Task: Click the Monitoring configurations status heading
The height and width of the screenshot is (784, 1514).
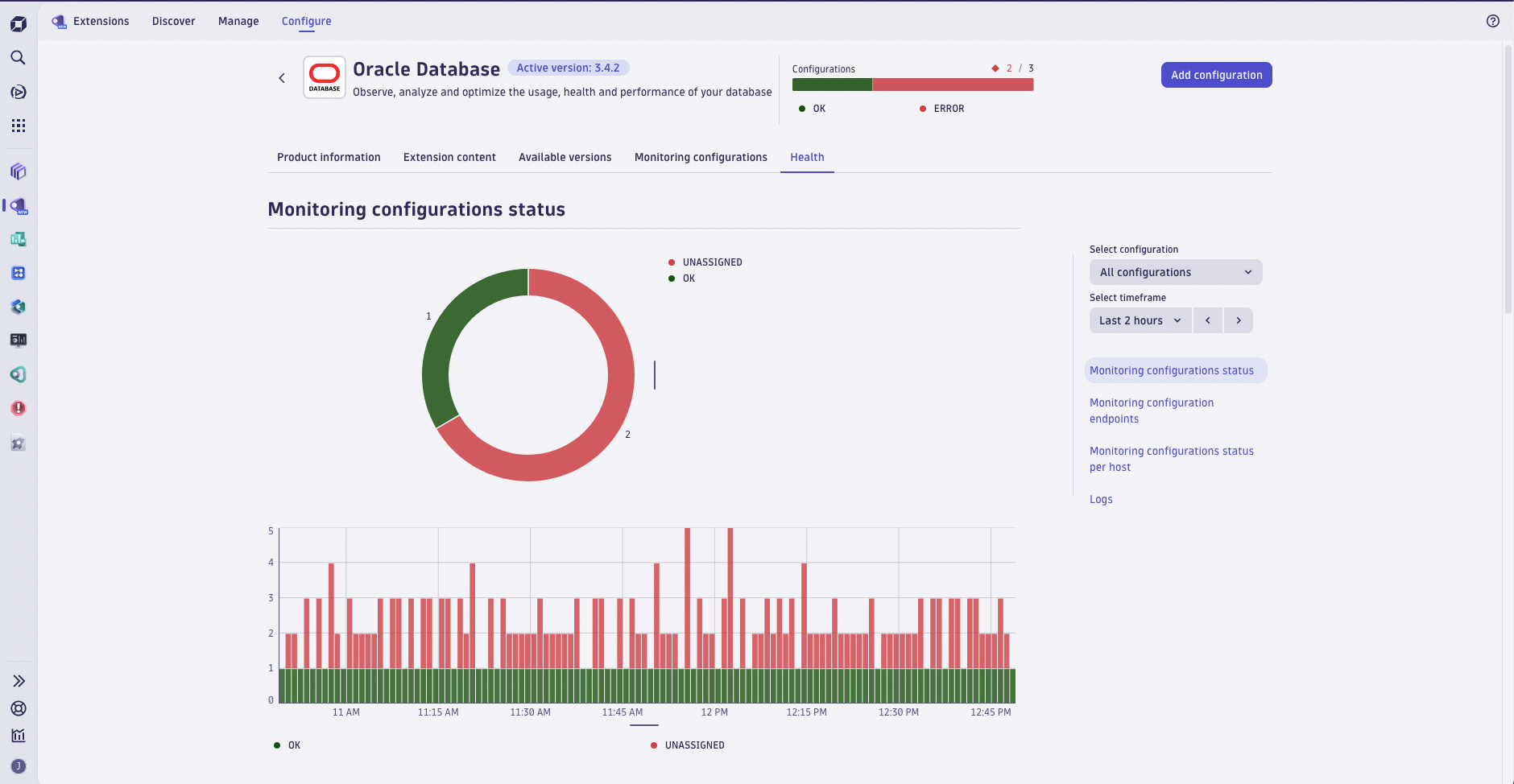Action: [x=416, y=209]
